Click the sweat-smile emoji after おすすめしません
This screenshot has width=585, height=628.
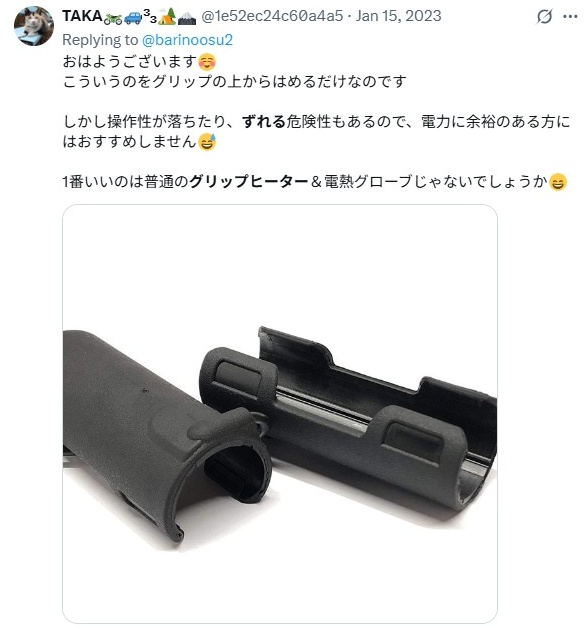click(207, 142)
